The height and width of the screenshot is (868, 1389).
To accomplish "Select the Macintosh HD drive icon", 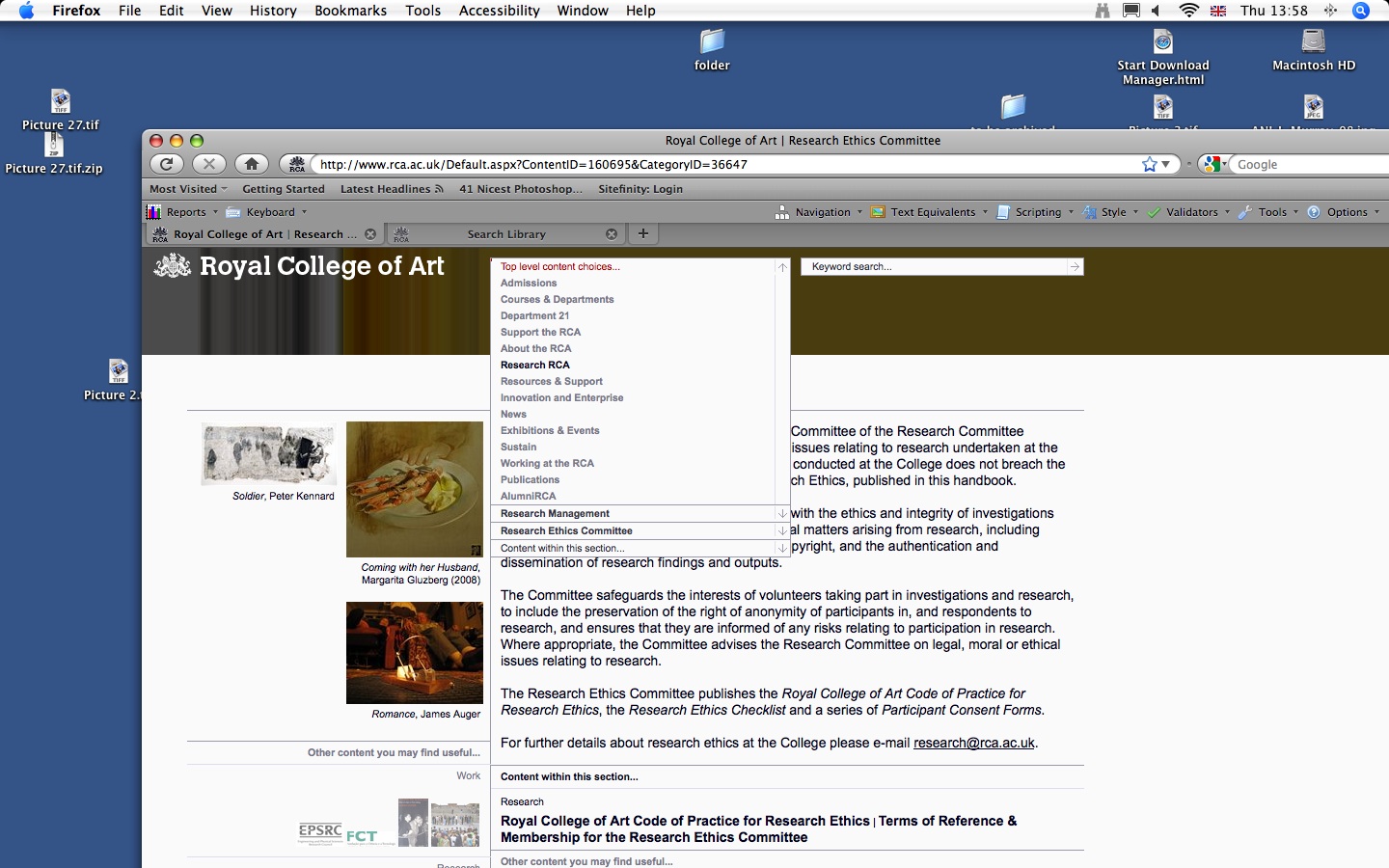I will point(1314,50).
